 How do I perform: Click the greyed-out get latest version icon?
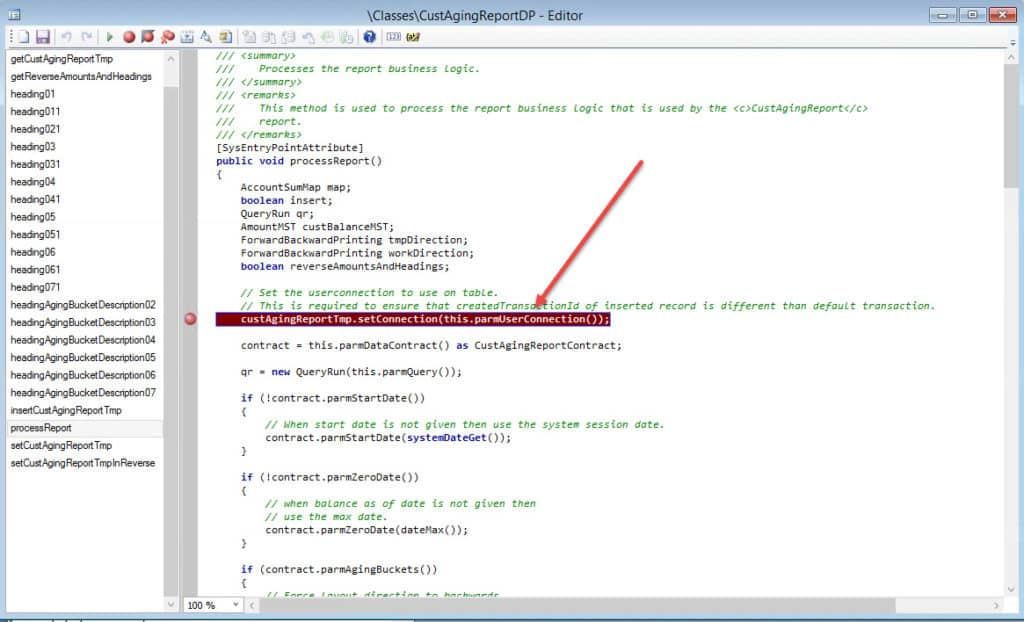327,37
